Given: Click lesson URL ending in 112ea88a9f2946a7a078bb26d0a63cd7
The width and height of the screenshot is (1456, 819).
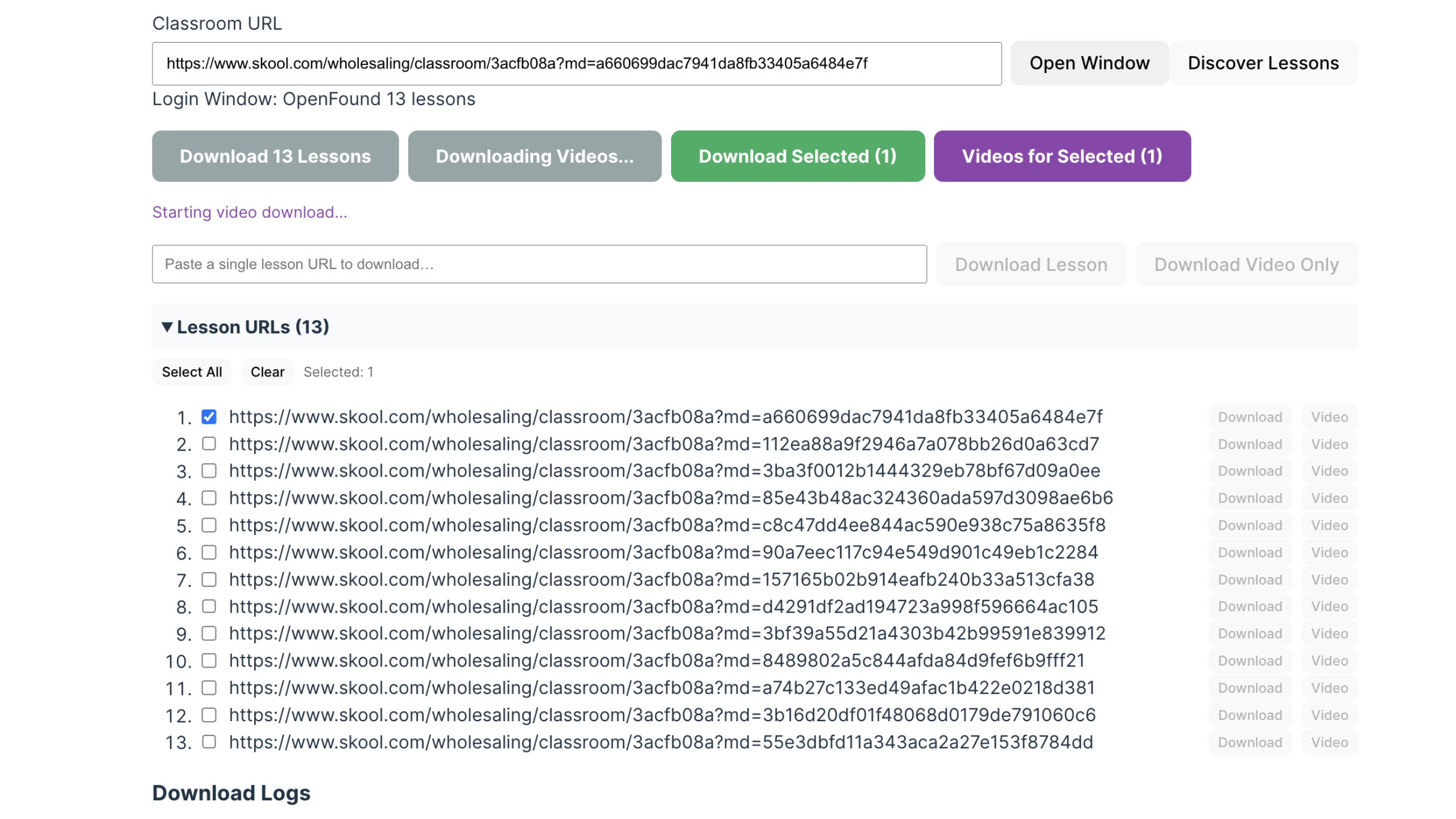Looking at the screenshot, I should 664,444.
